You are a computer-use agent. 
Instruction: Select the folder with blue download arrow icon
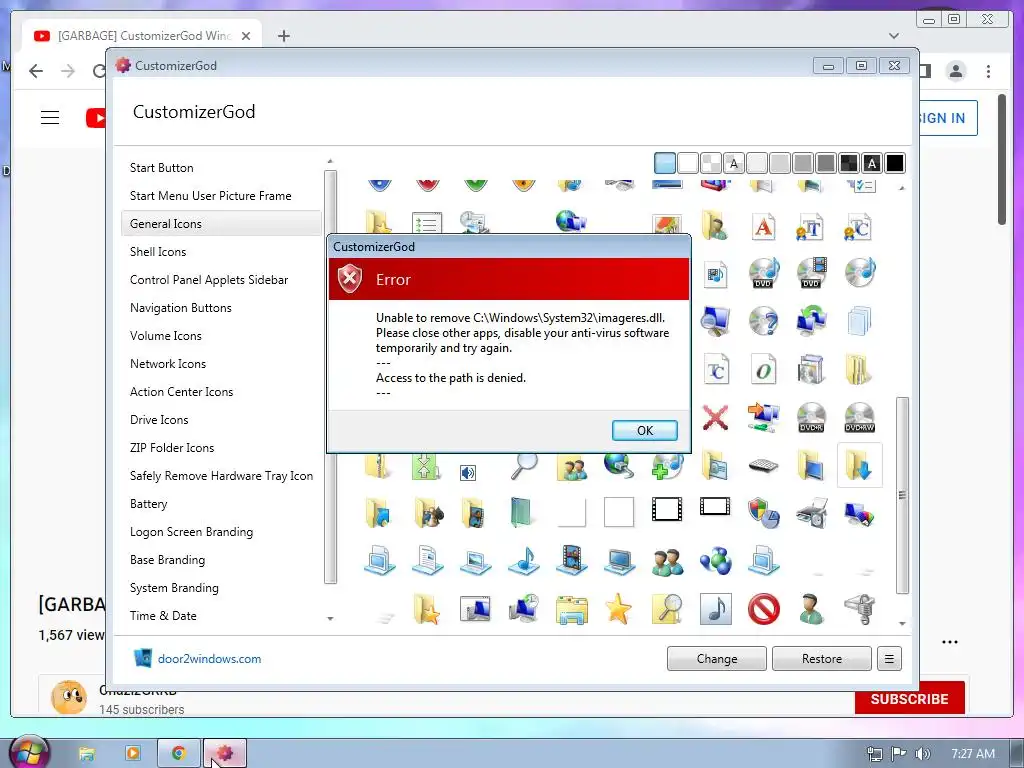point(859,466)
